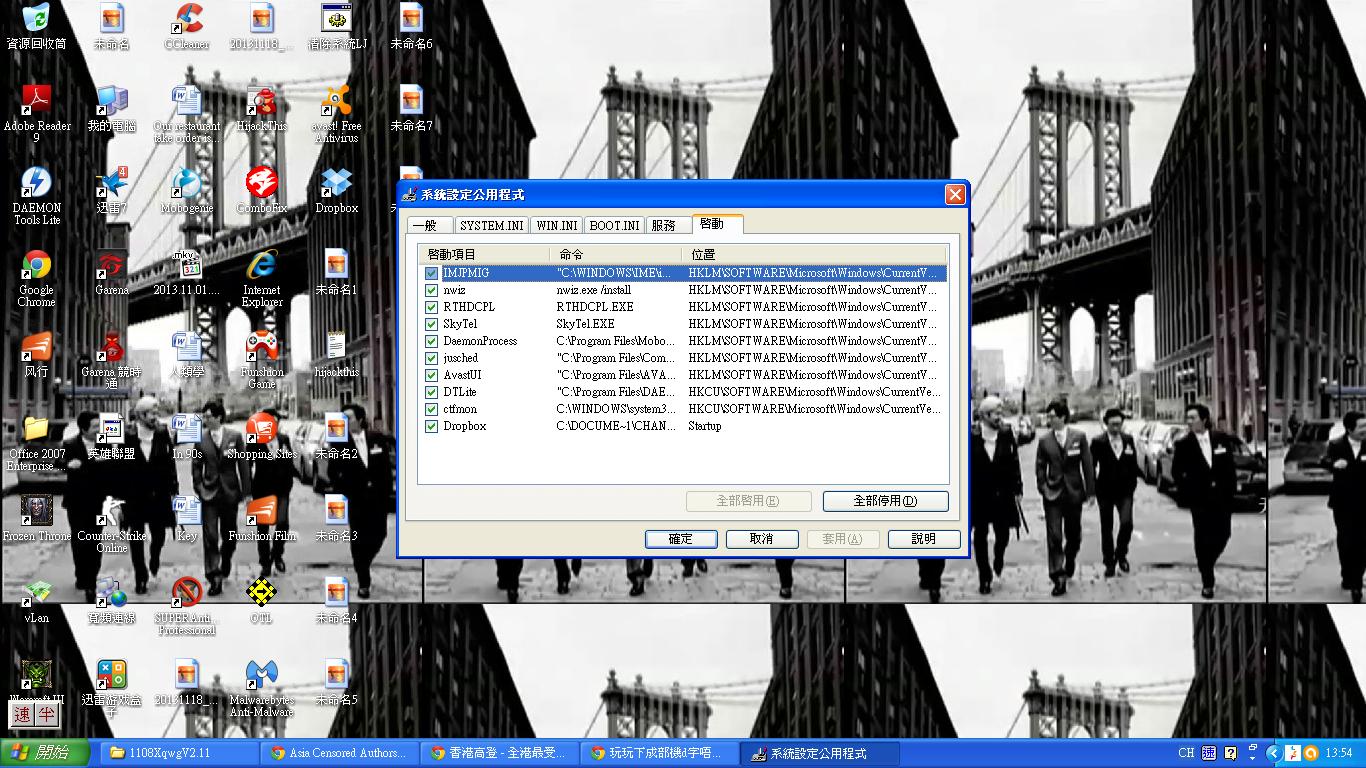Launch Google Chrome from the desktop
Image resolution: width=1366 pixels, height=768 pixels.
click(36, 268)
